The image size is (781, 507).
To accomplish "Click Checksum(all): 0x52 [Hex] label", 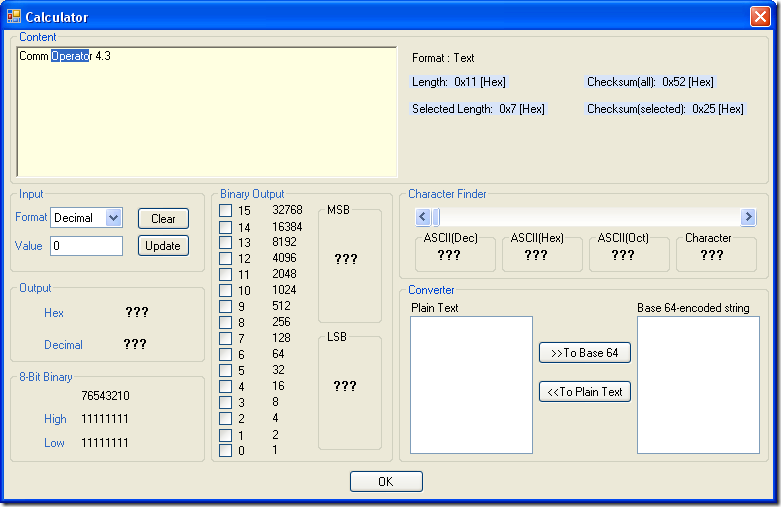I will 650,82.
